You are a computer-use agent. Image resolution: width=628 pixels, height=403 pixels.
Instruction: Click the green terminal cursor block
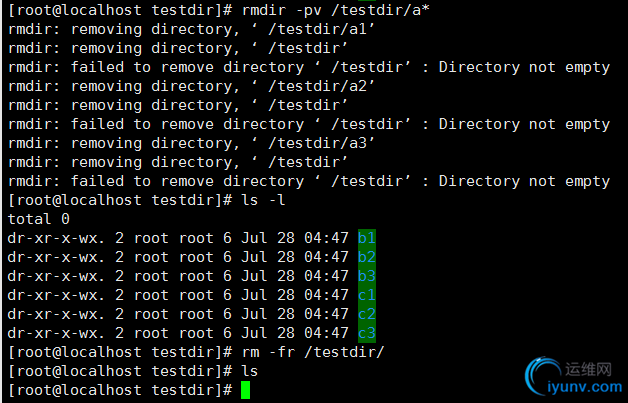coord(246,390)
